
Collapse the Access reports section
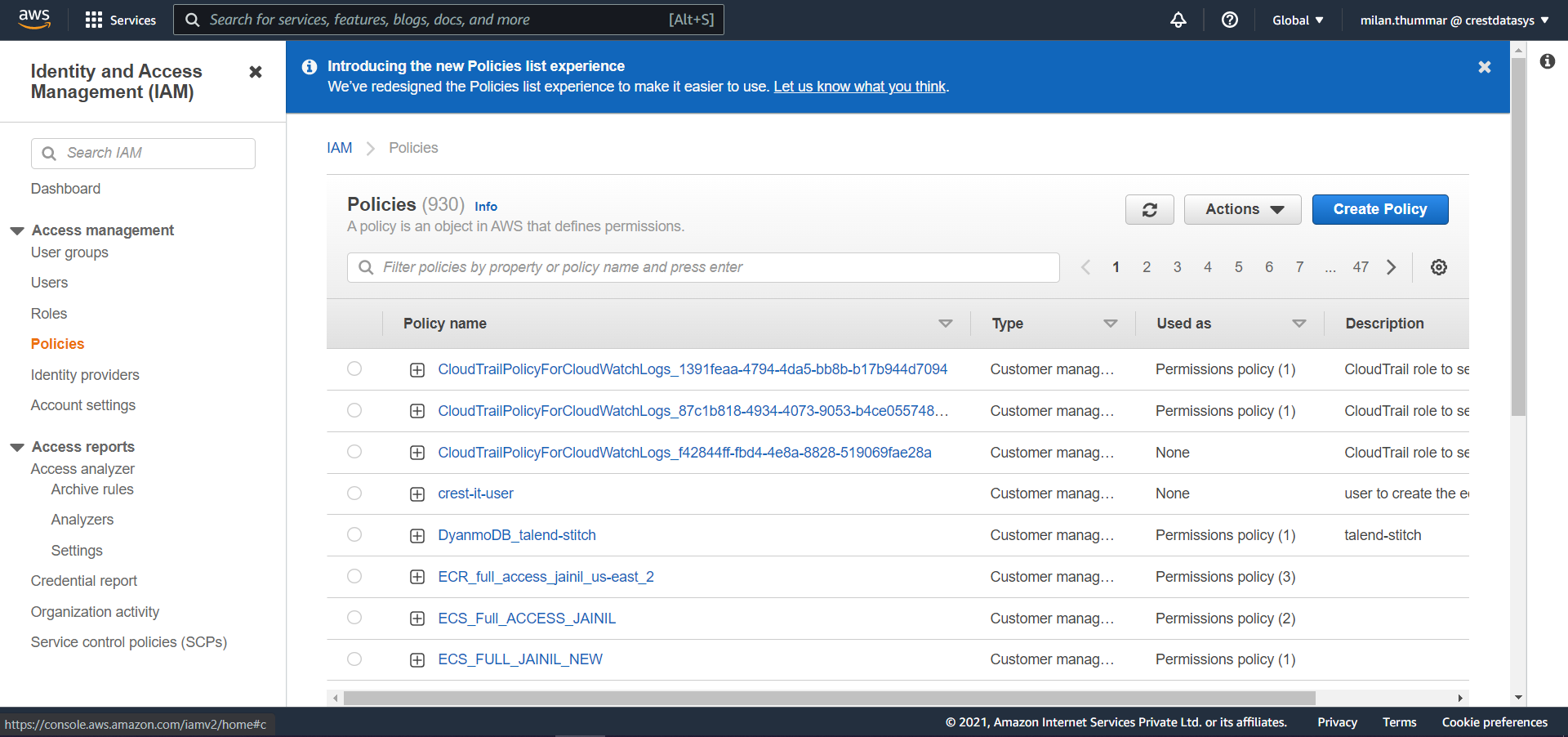click(17, 448)
